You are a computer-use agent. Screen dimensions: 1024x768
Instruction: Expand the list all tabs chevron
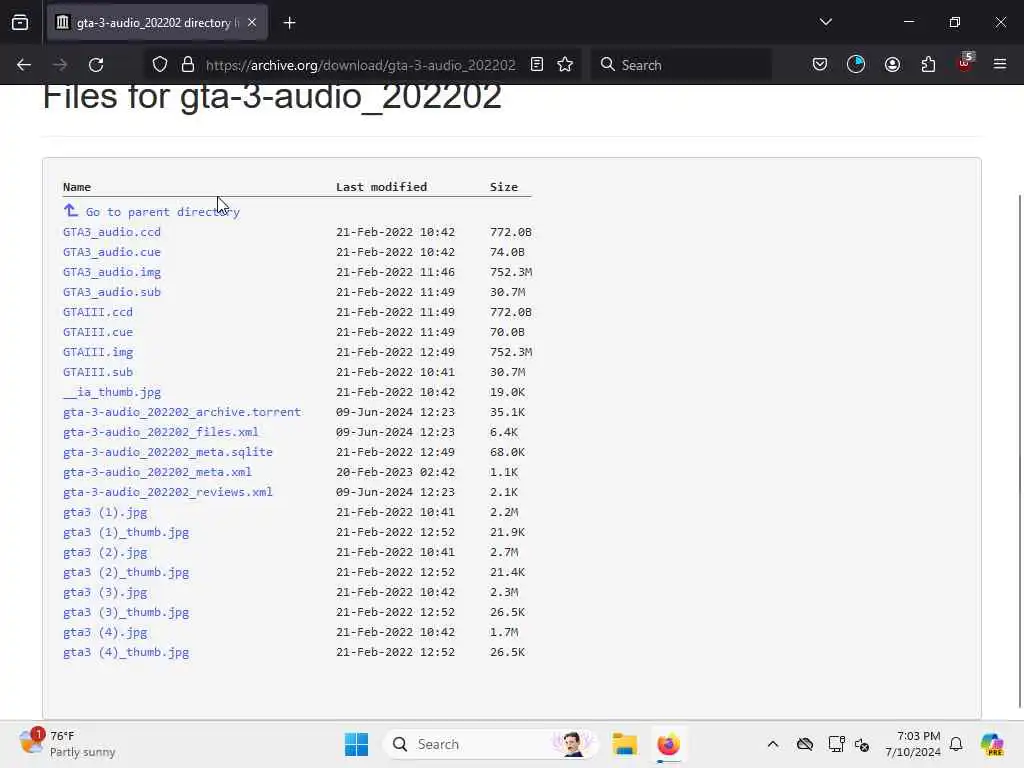826,22
